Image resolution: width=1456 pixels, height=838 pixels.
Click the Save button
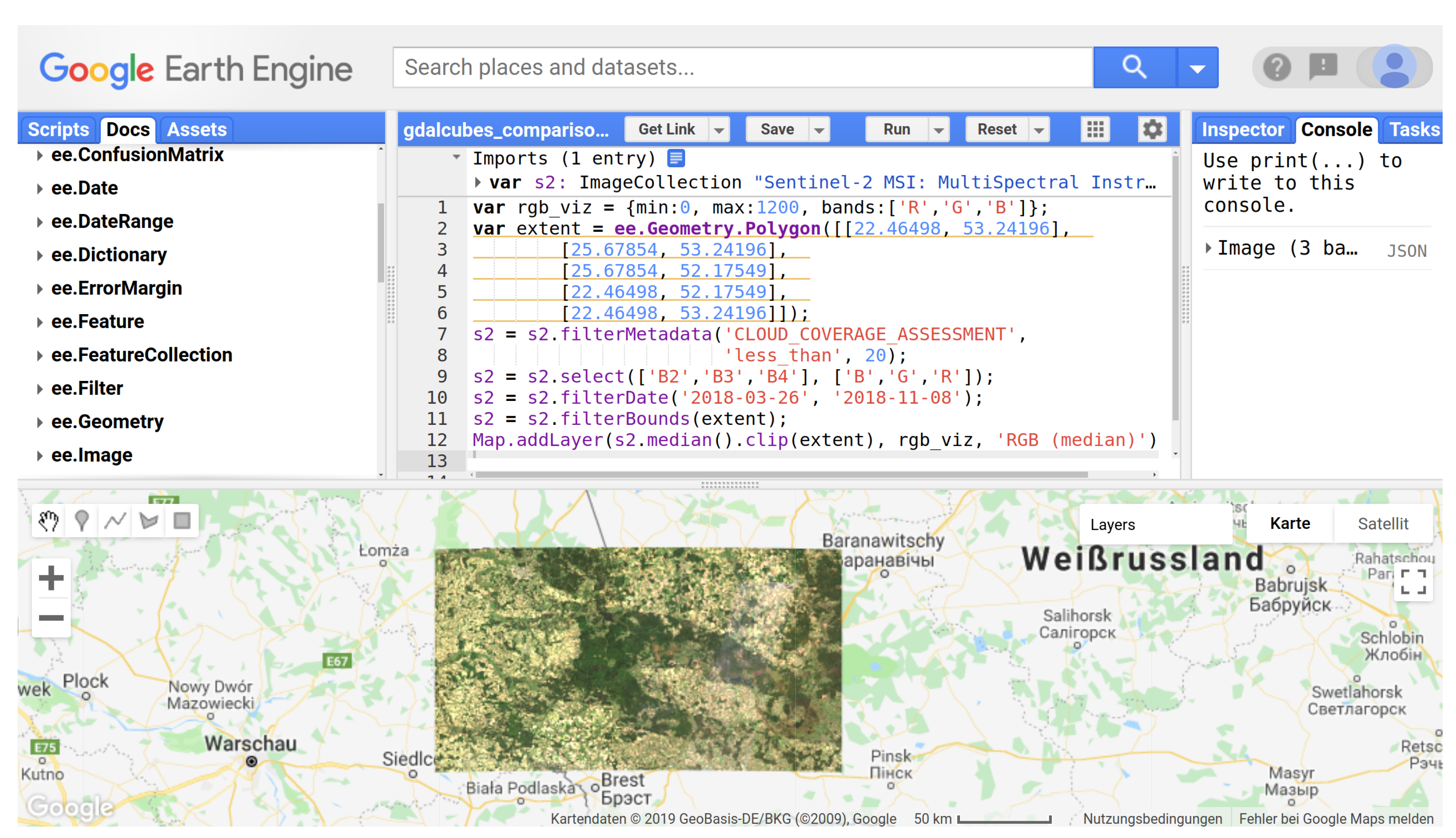777,130
